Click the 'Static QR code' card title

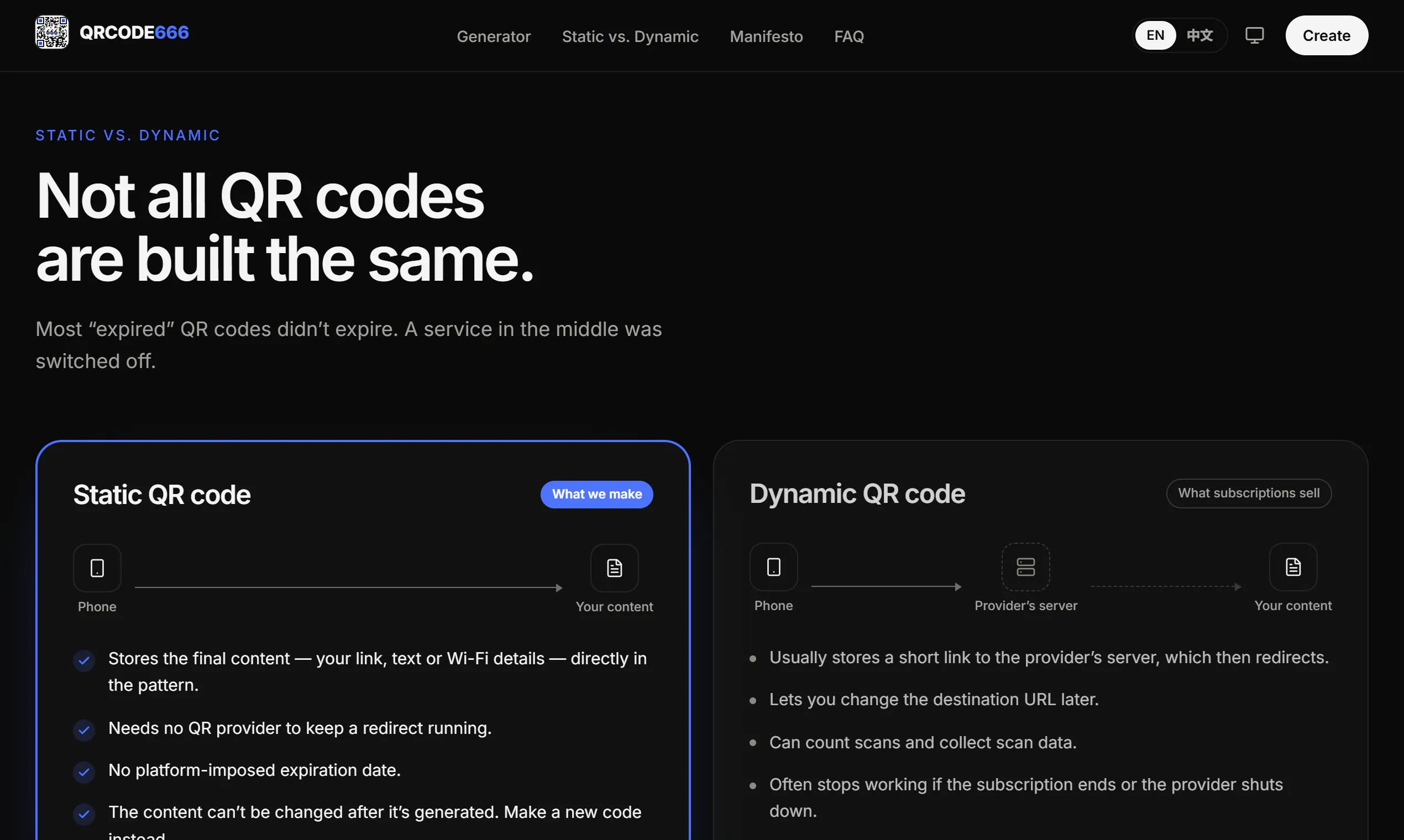pyautogui.click(x=162, y=495)
